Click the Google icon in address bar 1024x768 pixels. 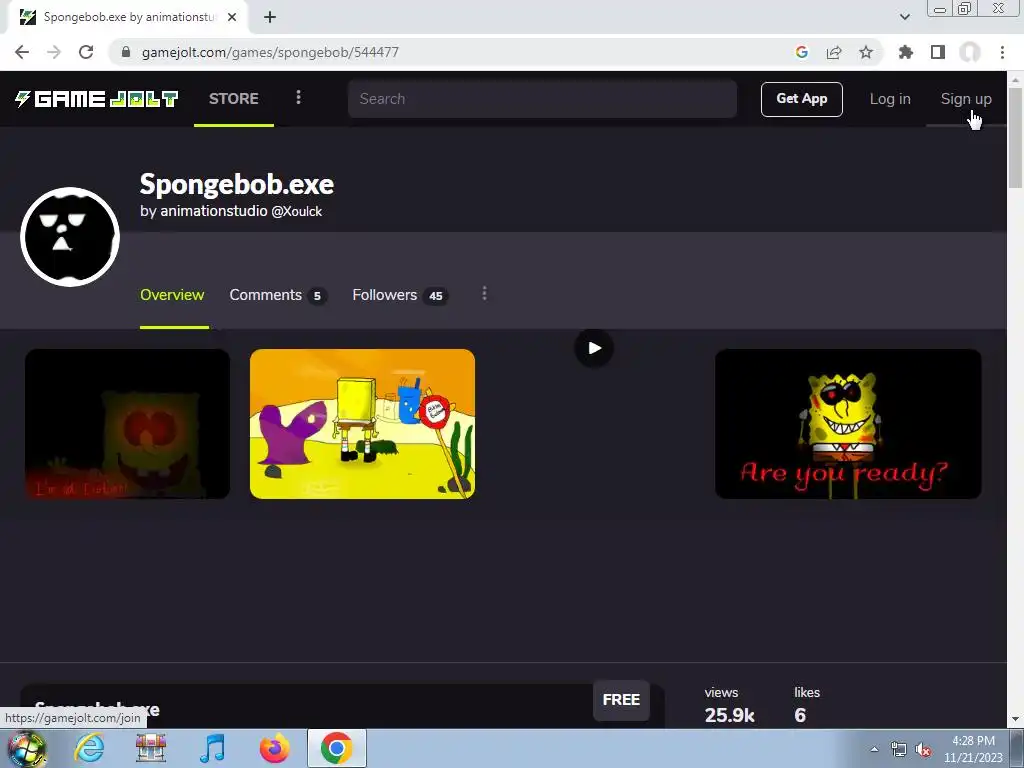point(802,52)
